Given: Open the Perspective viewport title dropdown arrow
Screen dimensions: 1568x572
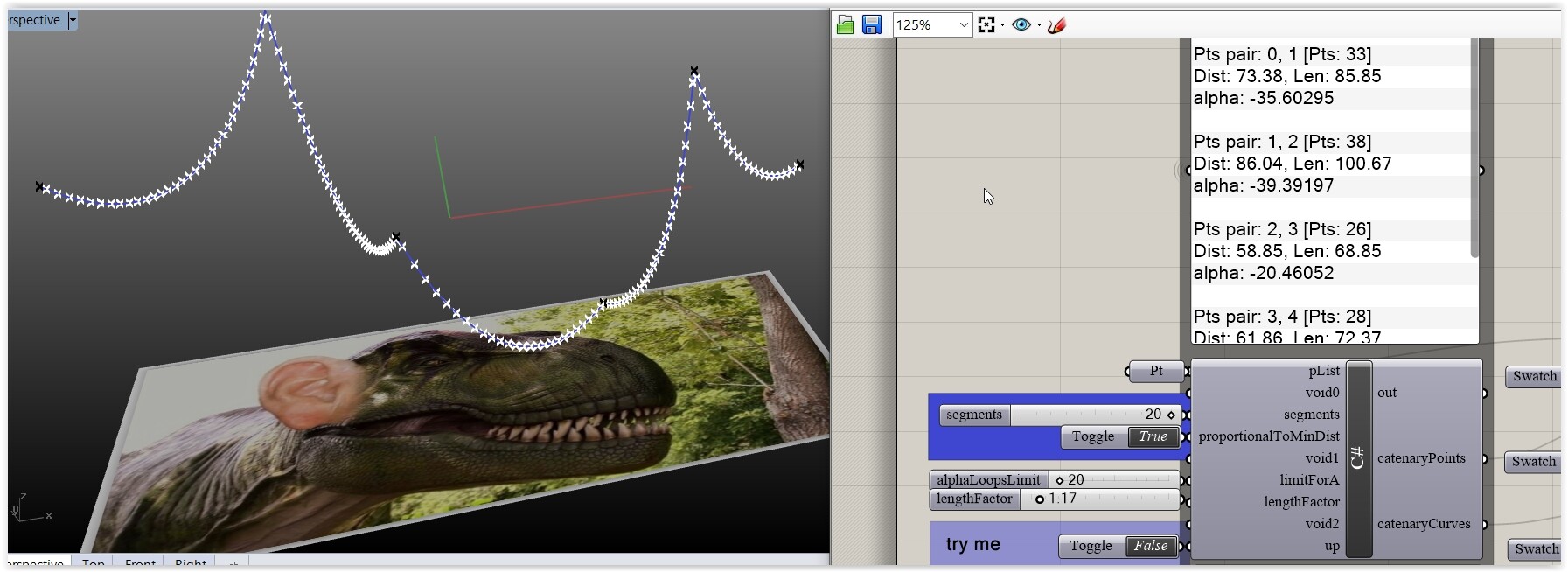Looking at the screenshot, I should pyautogui.click(x=73, y=20).
